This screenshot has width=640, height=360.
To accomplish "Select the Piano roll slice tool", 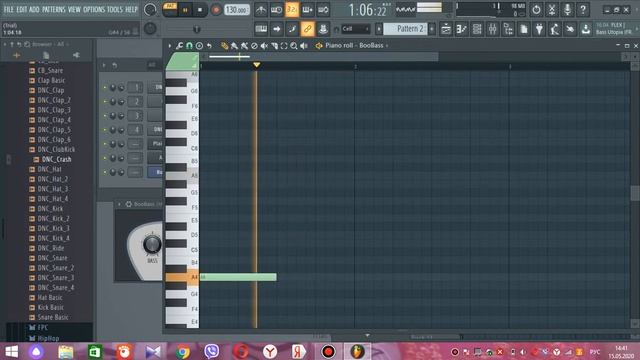I will (274, 46).
